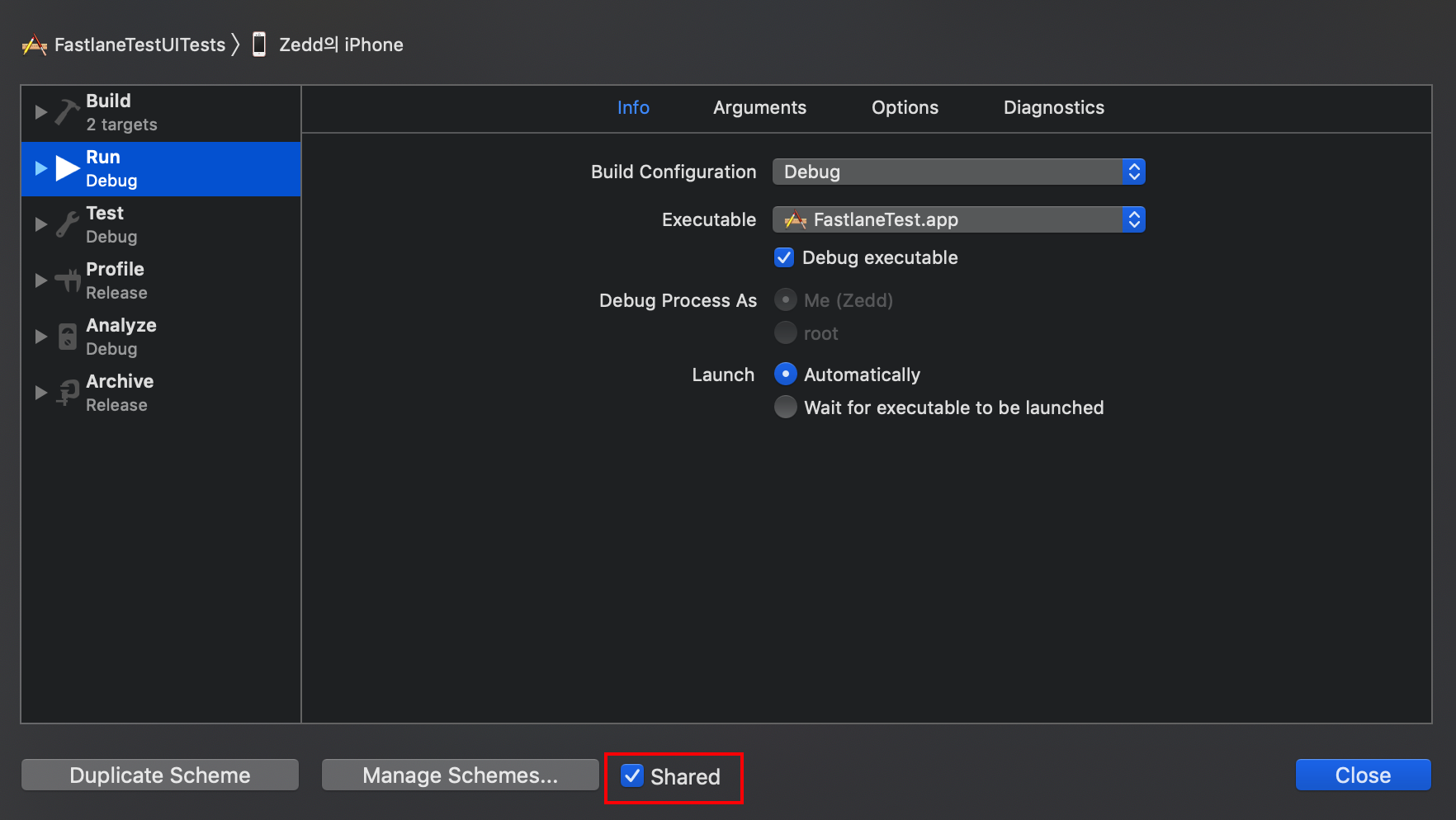The image size is (1456, 820).
Task: Click the FastlaneTestUITests scheme icon
Action: point(35,45)
